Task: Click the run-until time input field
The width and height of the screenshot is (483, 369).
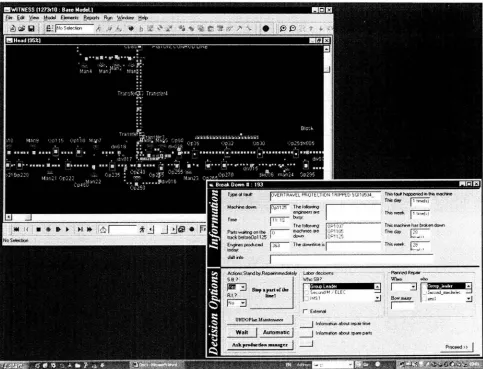Action: [123, 230]
